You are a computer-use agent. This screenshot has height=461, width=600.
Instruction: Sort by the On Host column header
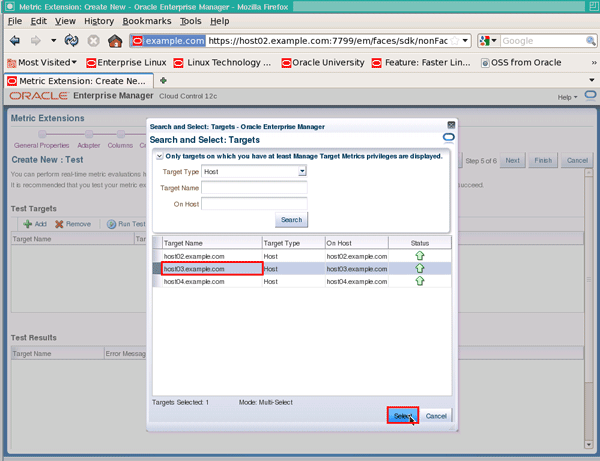click(356, 243)
